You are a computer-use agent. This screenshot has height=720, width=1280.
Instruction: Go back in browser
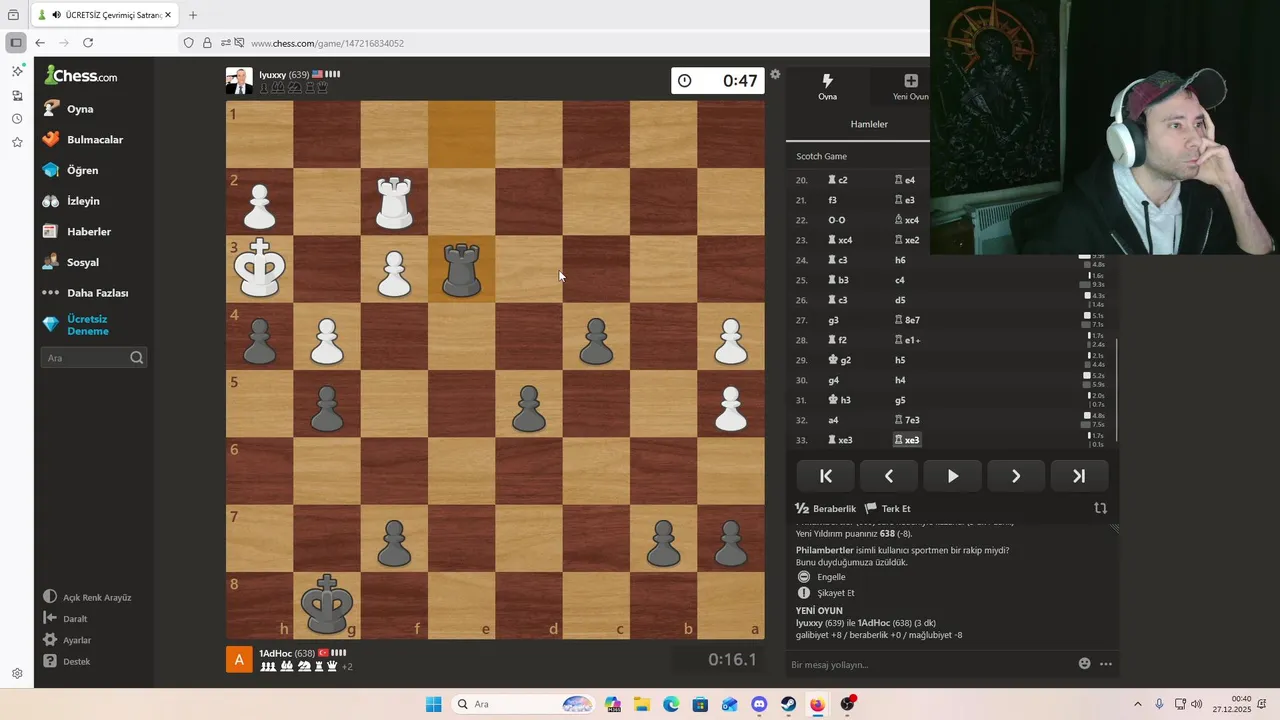40,43
